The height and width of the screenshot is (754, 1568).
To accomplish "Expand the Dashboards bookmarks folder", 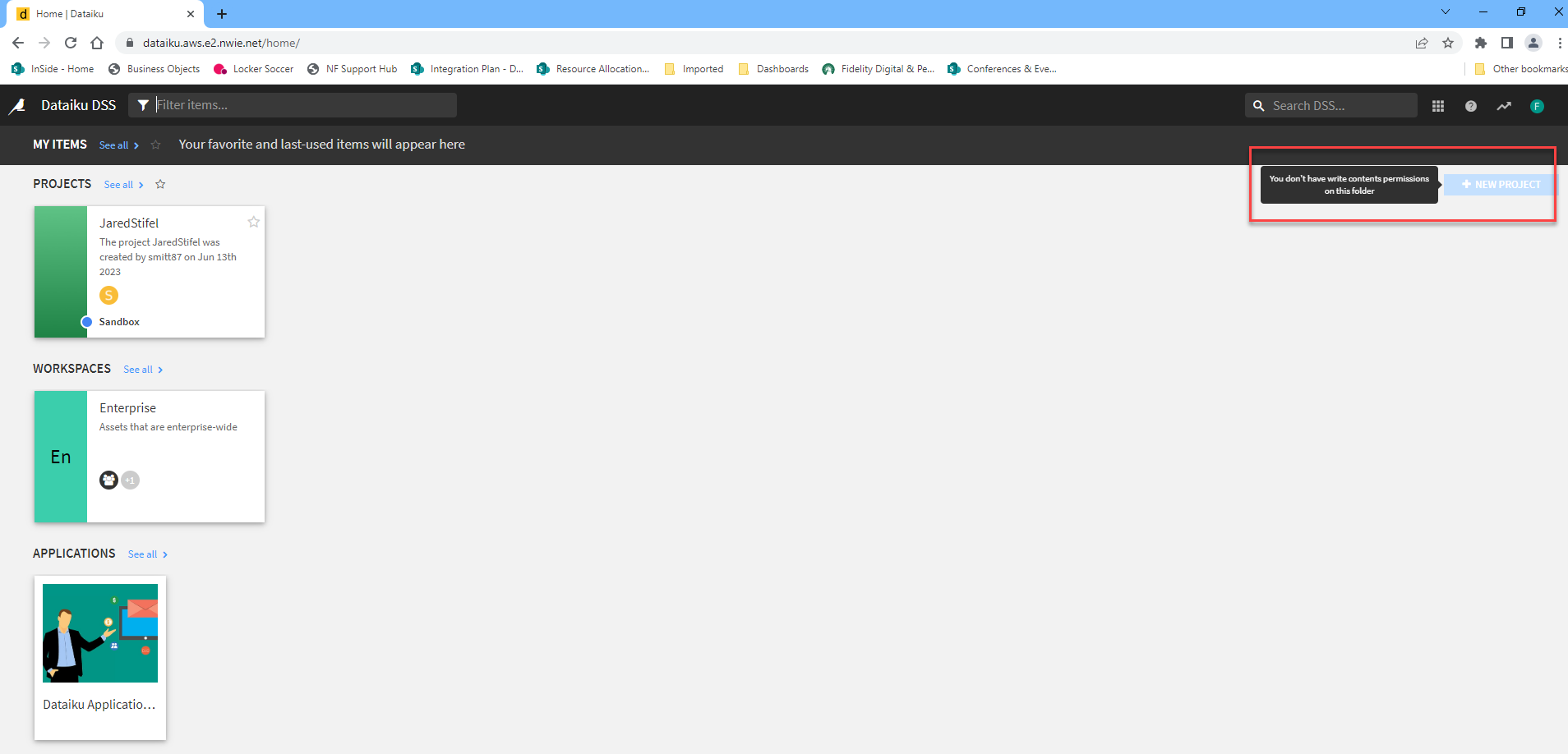I will (772, 69).
